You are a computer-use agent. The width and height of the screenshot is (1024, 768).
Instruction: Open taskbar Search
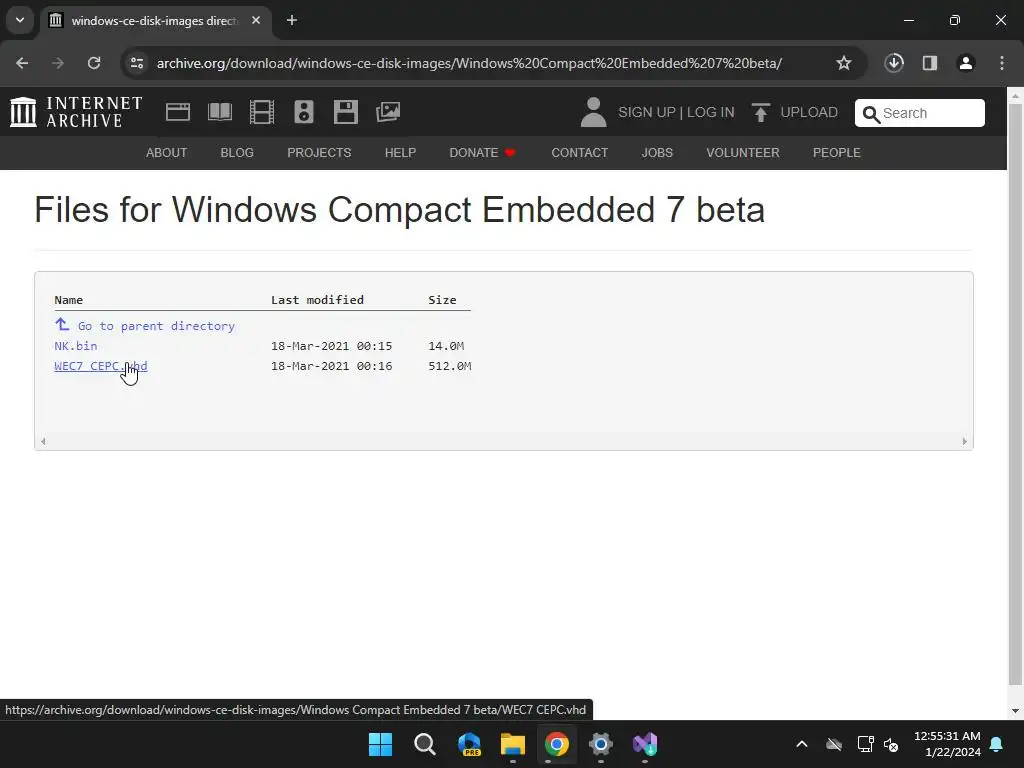pos(424,744)
